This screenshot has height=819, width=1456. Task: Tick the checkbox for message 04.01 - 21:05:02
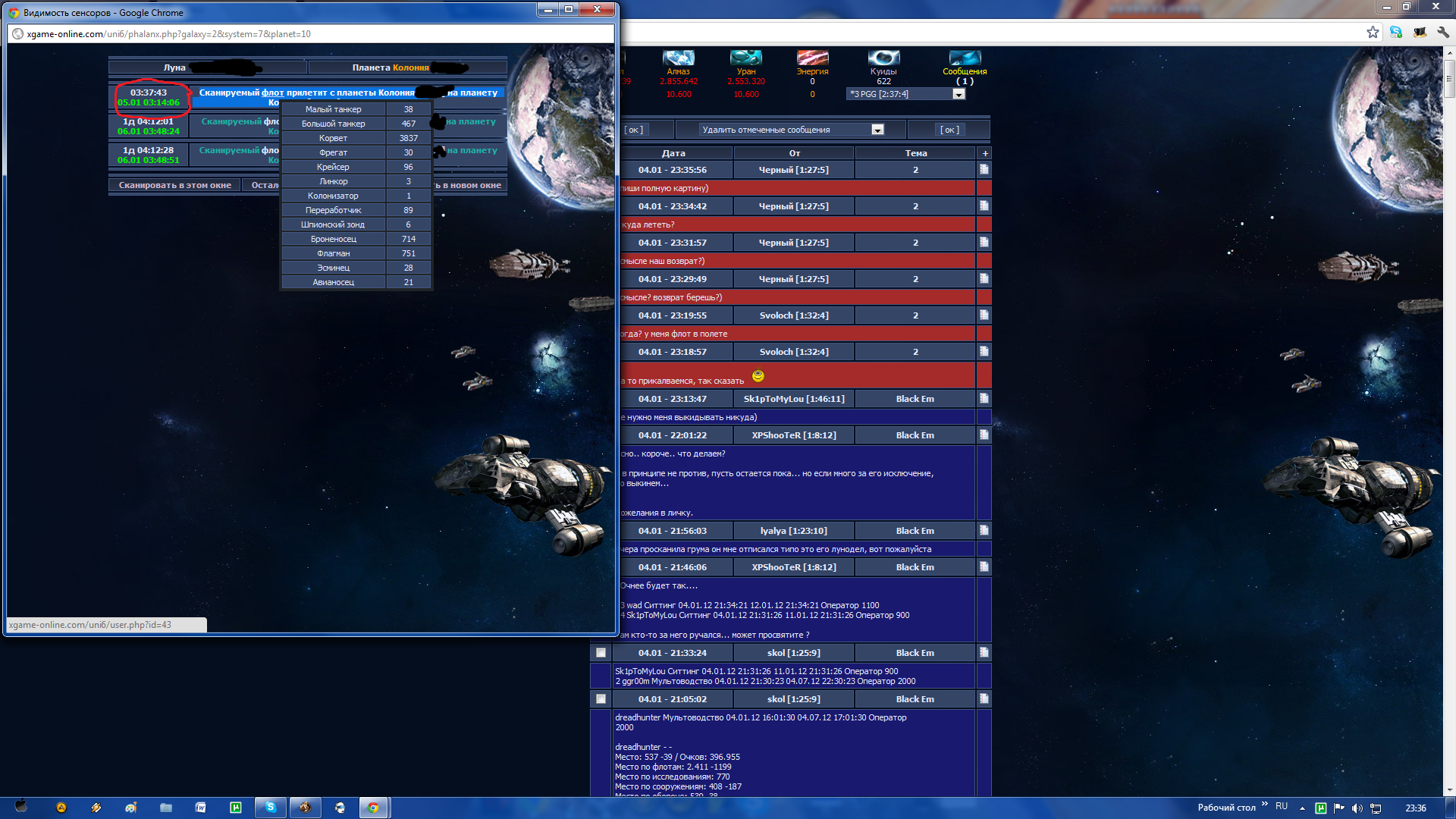pos(601,699)
